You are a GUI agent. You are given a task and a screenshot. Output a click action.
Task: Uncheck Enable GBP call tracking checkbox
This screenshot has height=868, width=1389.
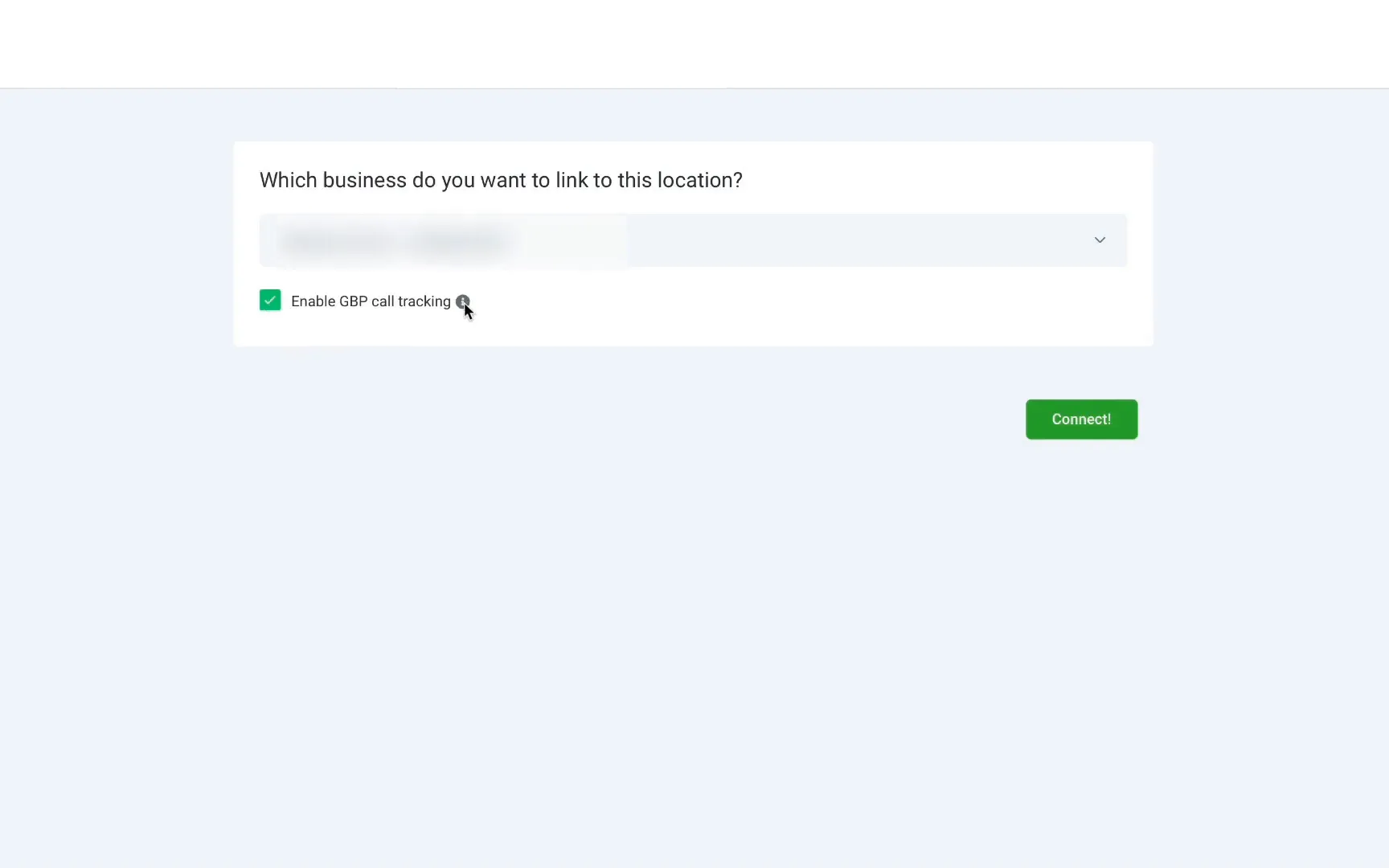270,300
